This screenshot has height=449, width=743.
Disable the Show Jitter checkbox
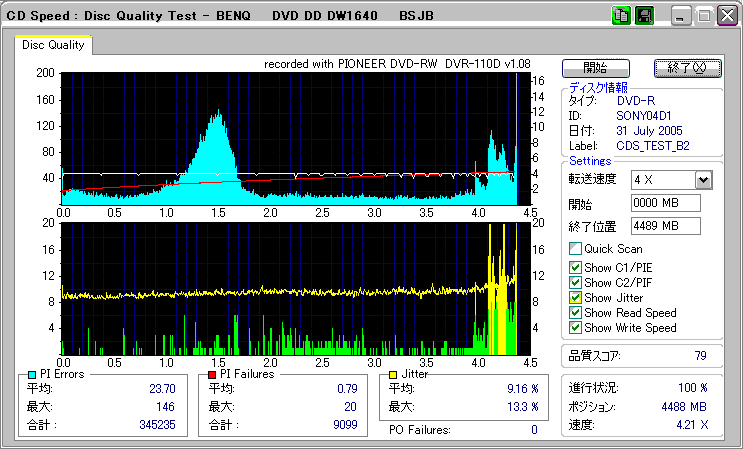point(575,297)
